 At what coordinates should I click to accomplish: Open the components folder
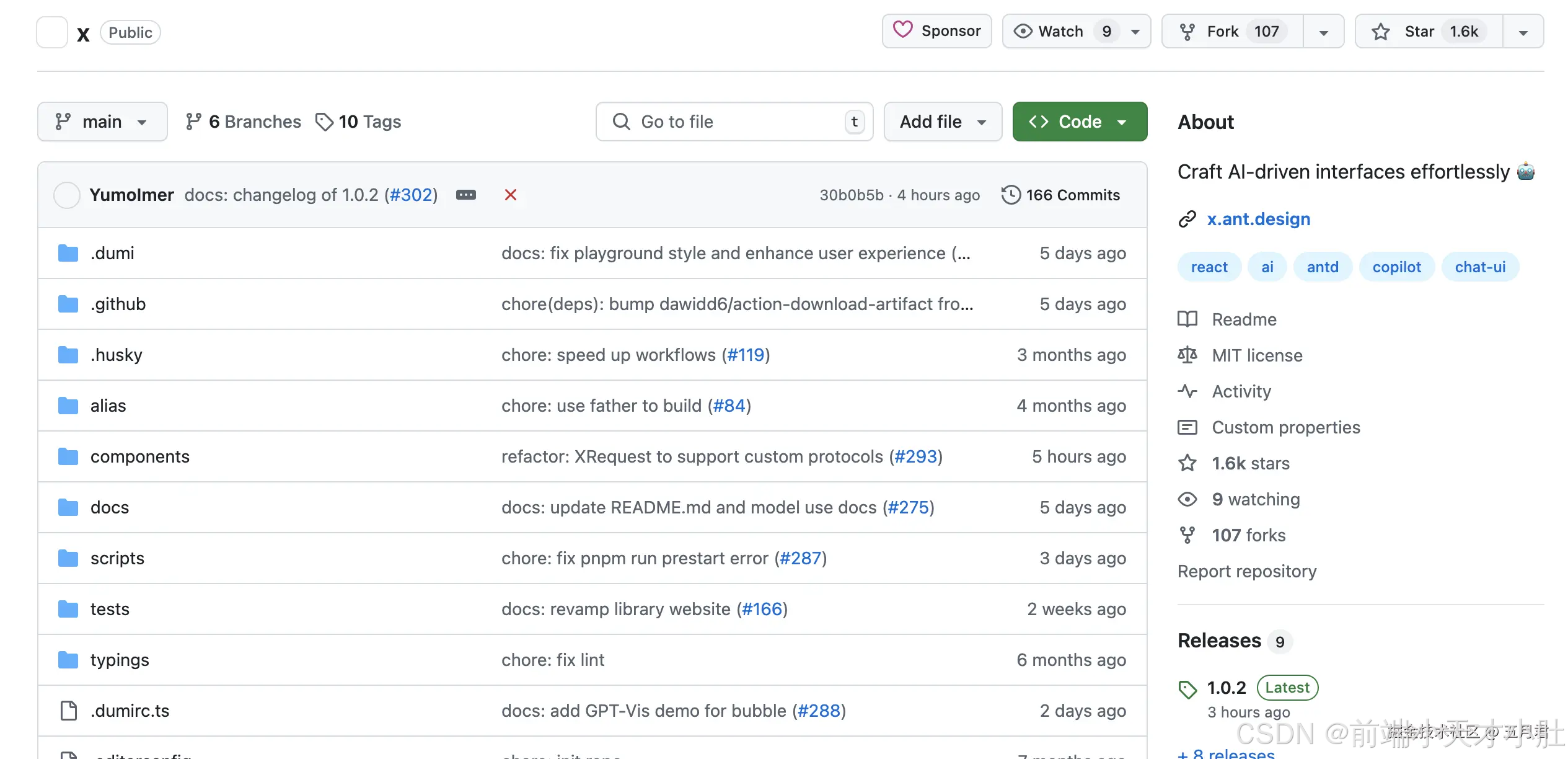tap(139, 456)
